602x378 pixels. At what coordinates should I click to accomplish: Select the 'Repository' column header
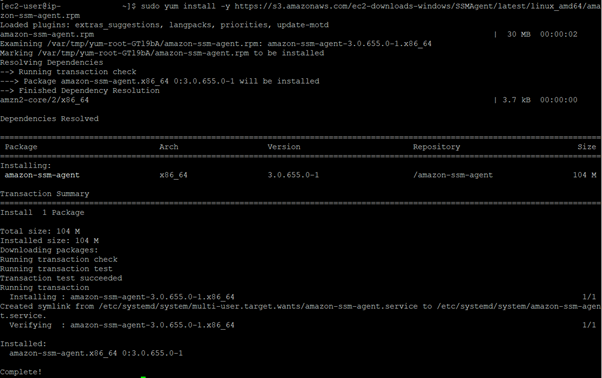click(436, 147)
